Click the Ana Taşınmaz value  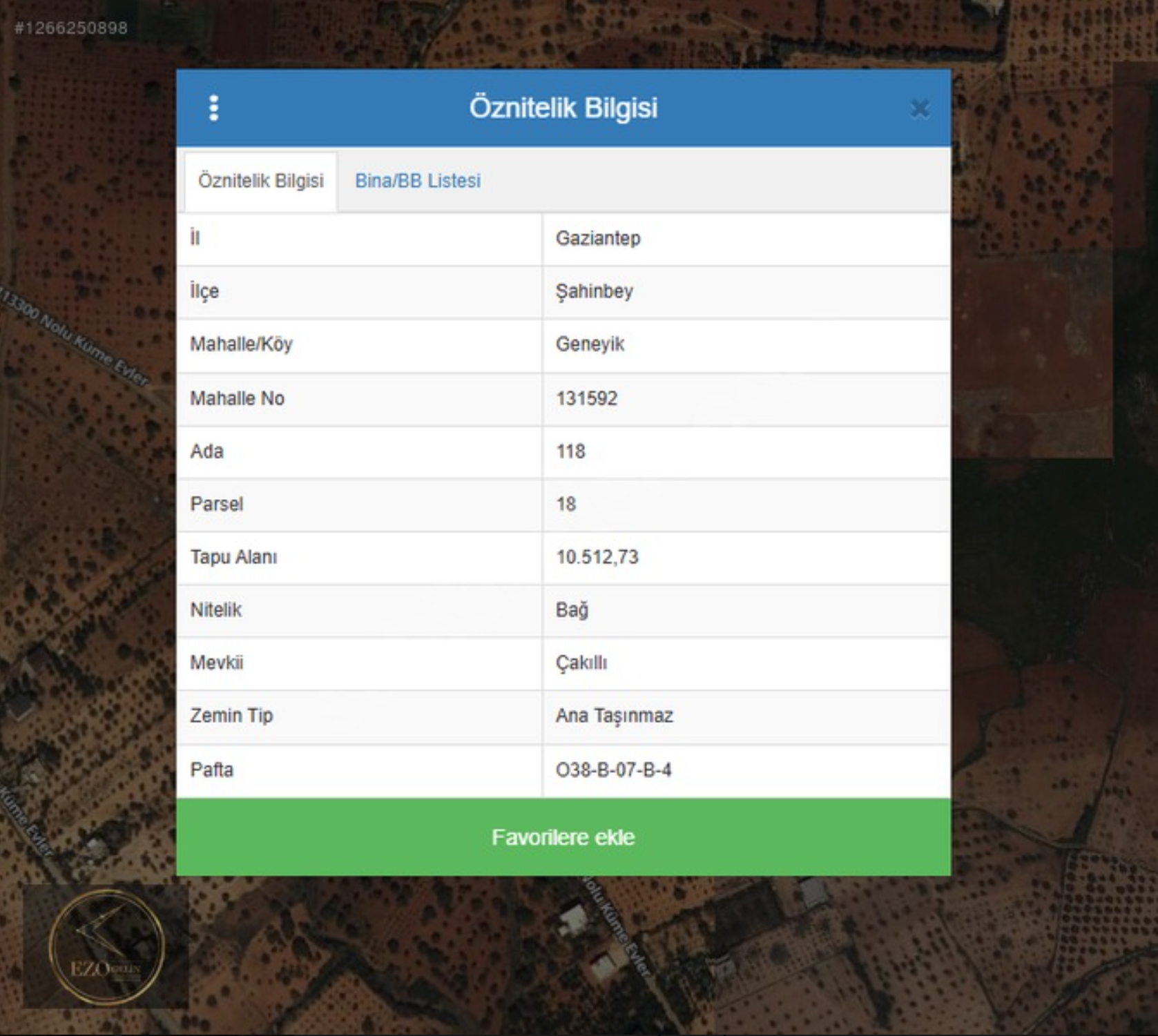click(x=615, y=716)
